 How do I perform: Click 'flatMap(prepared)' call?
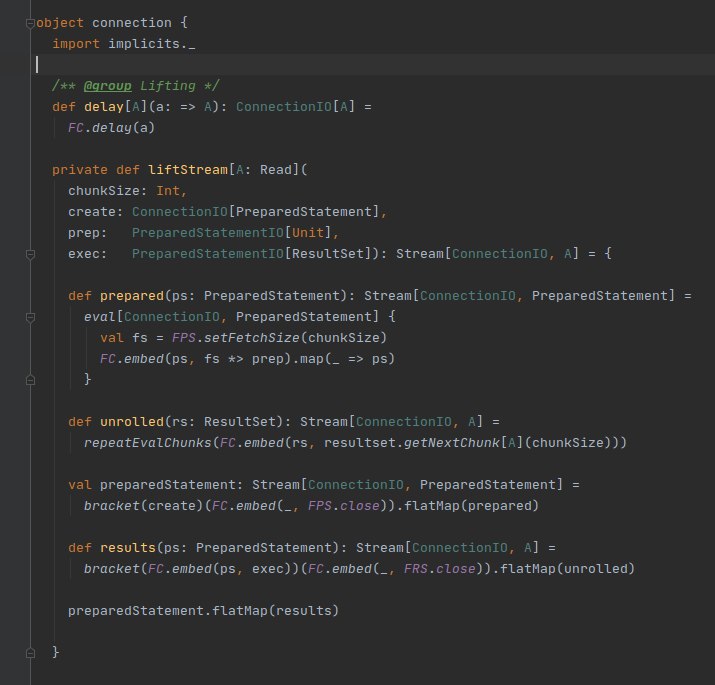(x=472, y=505)
